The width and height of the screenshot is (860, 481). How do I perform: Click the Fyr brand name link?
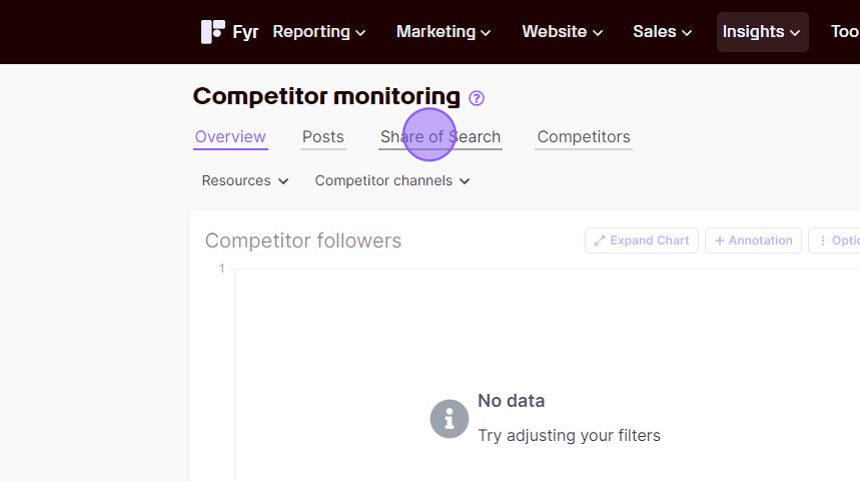tap(245, 32)
